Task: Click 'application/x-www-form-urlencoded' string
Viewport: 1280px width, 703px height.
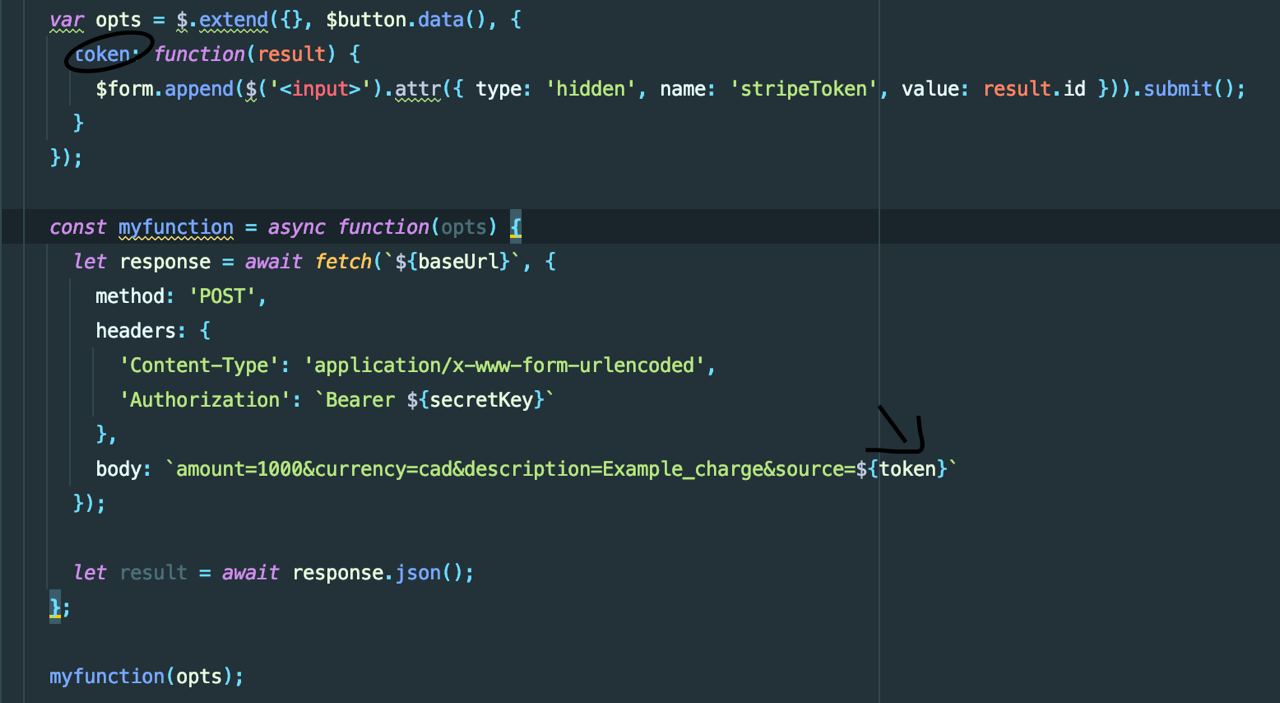Action: pyautogui.click(x=504, y=365)
